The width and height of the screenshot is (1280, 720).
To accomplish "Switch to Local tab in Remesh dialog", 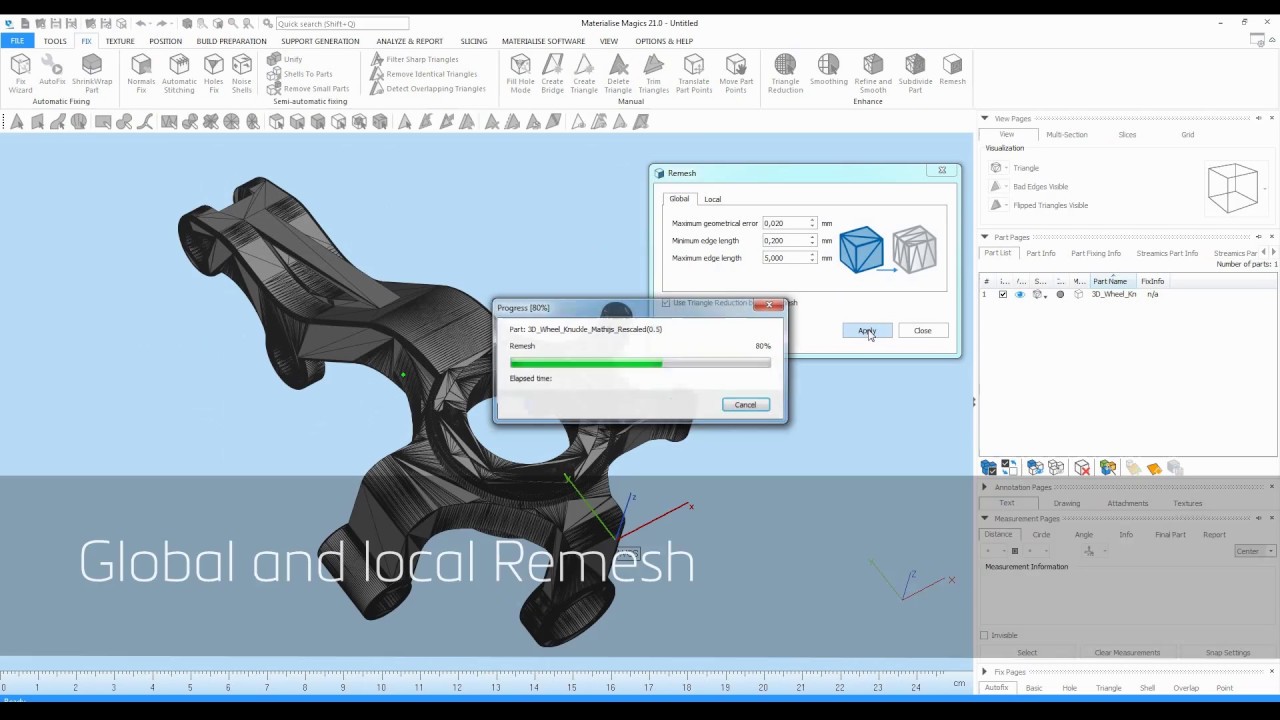I will pos(712,199).
